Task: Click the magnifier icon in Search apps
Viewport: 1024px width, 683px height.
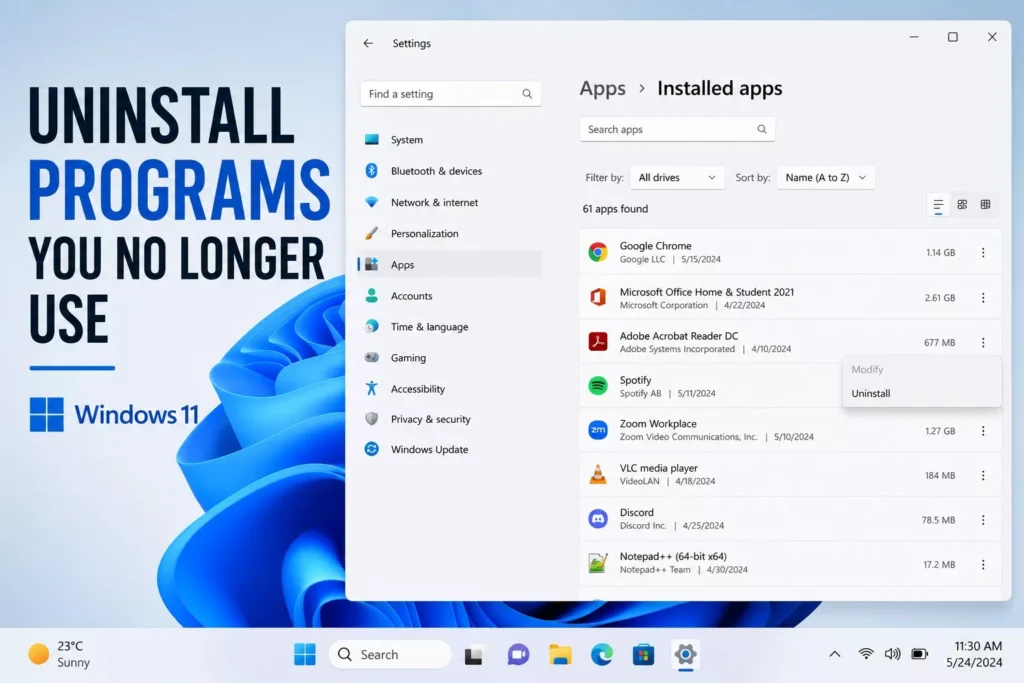Action: [x=761, y=129]
